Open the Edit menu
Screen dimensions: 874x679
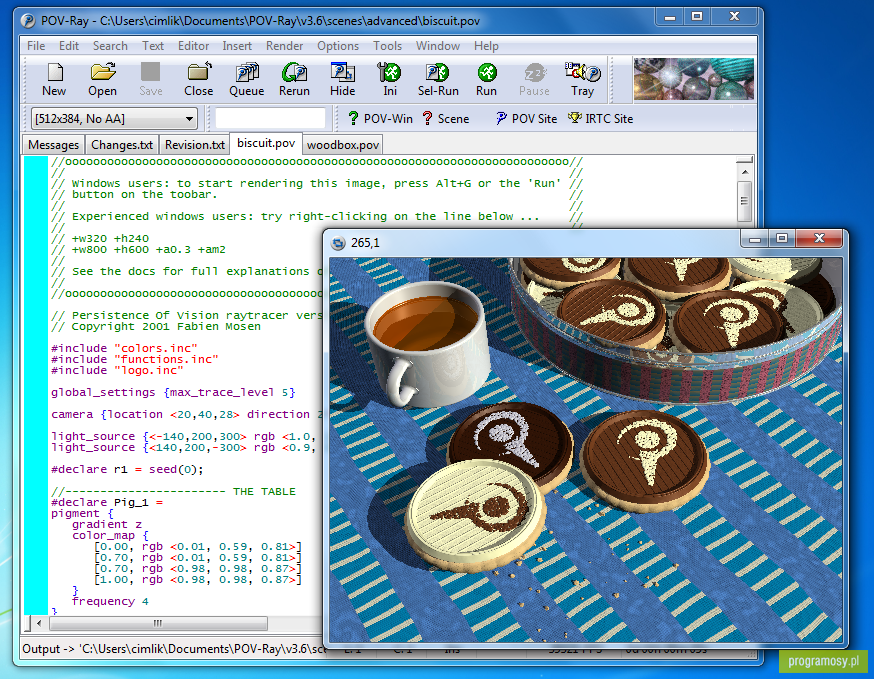coord(69,46)
